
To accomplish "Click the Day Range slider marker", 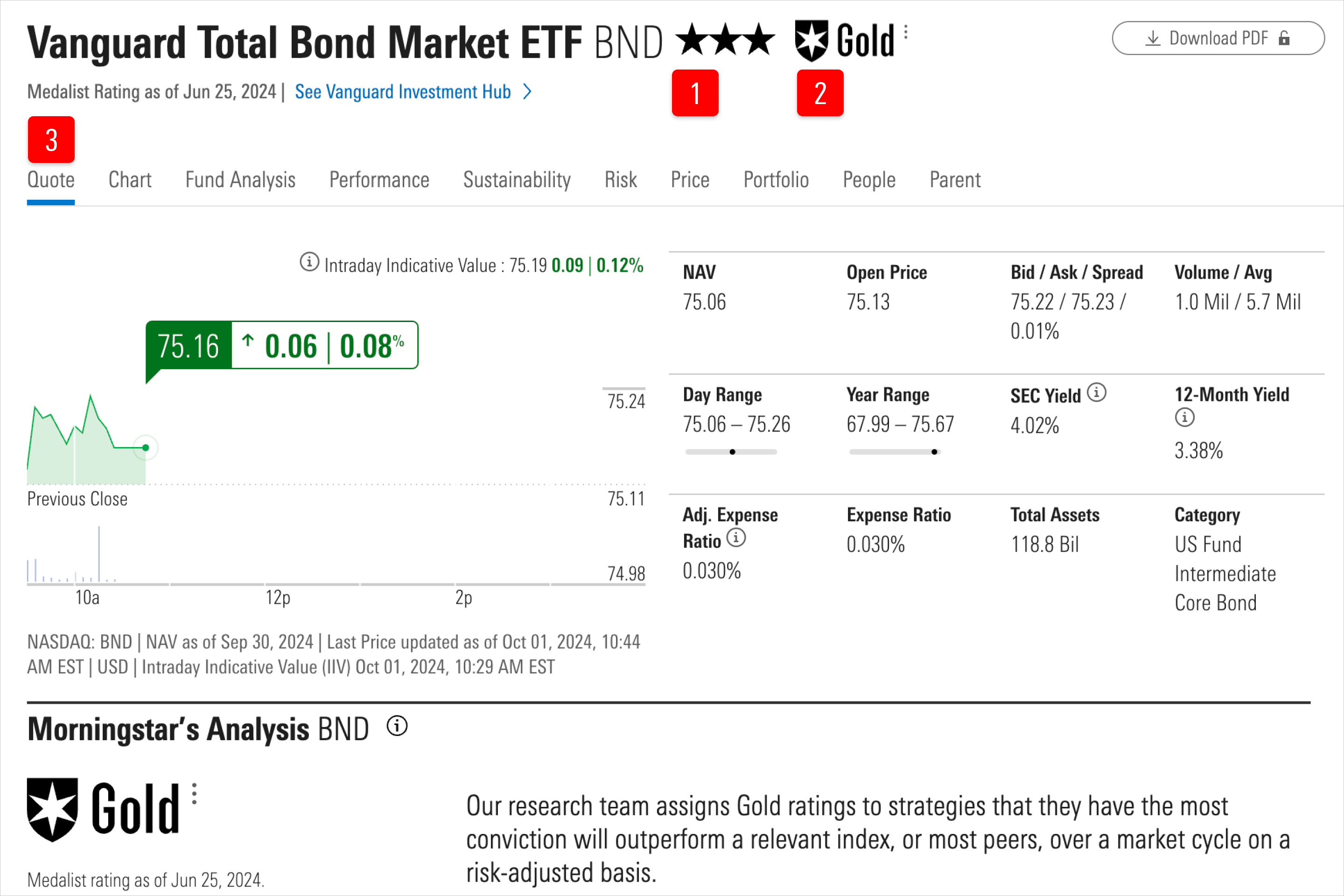I will tap(732, 451).
